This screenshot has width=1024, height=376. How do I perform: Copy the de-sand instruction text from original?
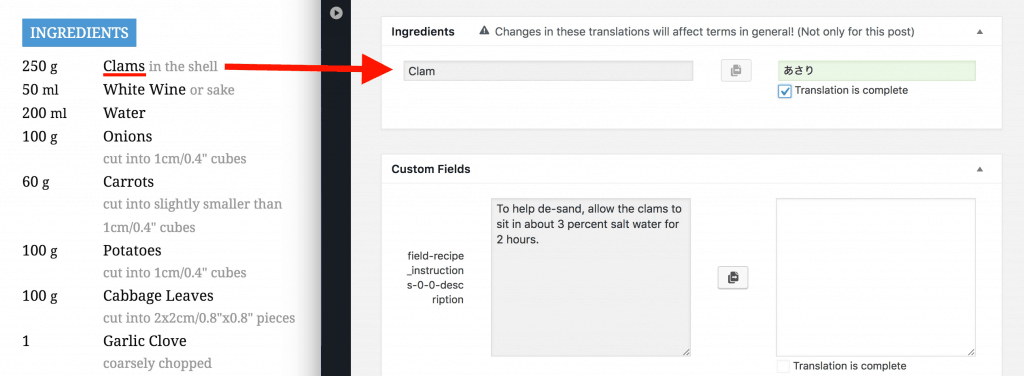pyautogui.click(x=733, y=277)
